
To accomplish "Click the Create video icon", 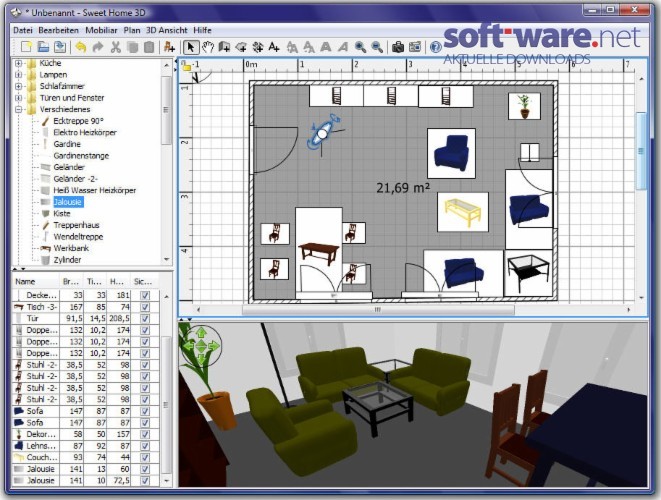I will click(415, 47).
